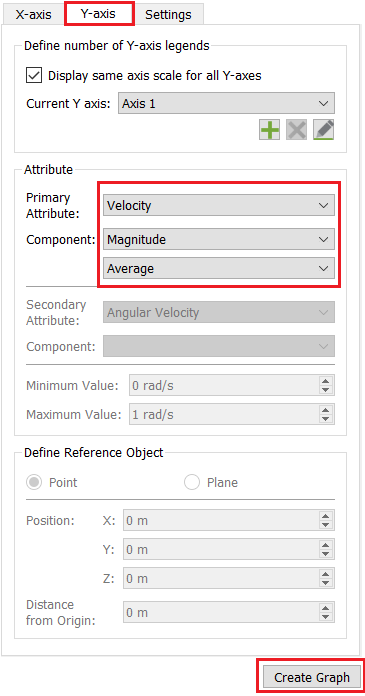
Task: Click the grey X delete axis icon
Action: [297, 130]
